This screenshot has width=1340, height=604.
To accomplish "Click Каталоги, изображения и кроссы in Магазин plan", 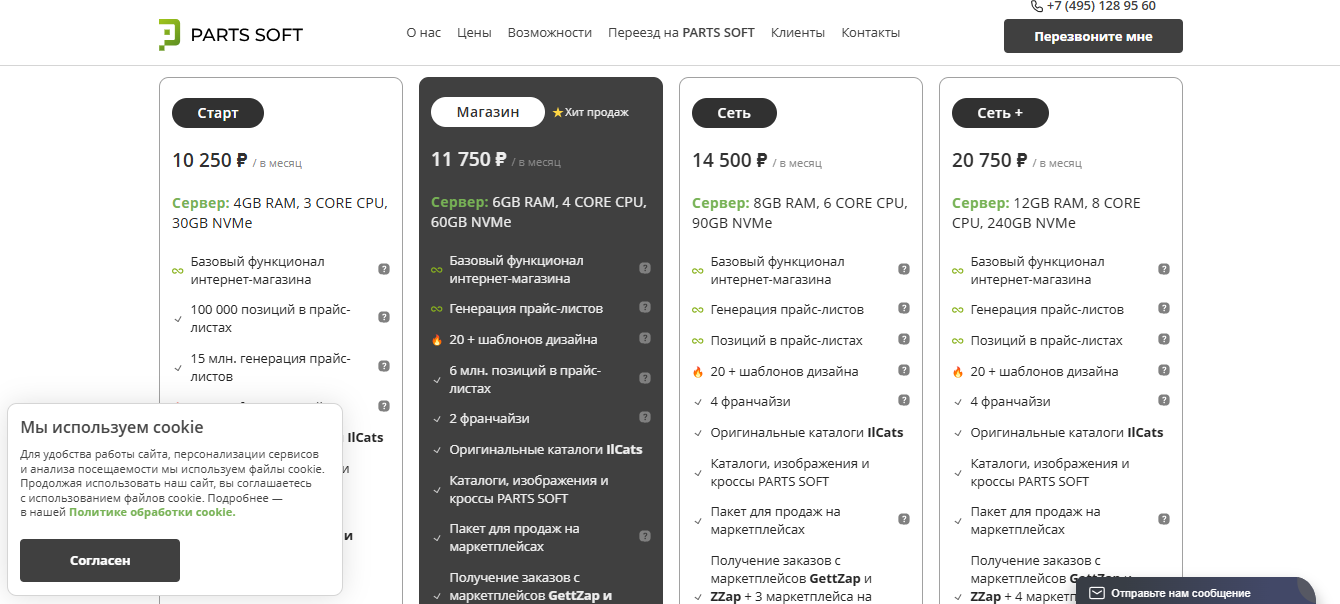I will pos(529,489).
